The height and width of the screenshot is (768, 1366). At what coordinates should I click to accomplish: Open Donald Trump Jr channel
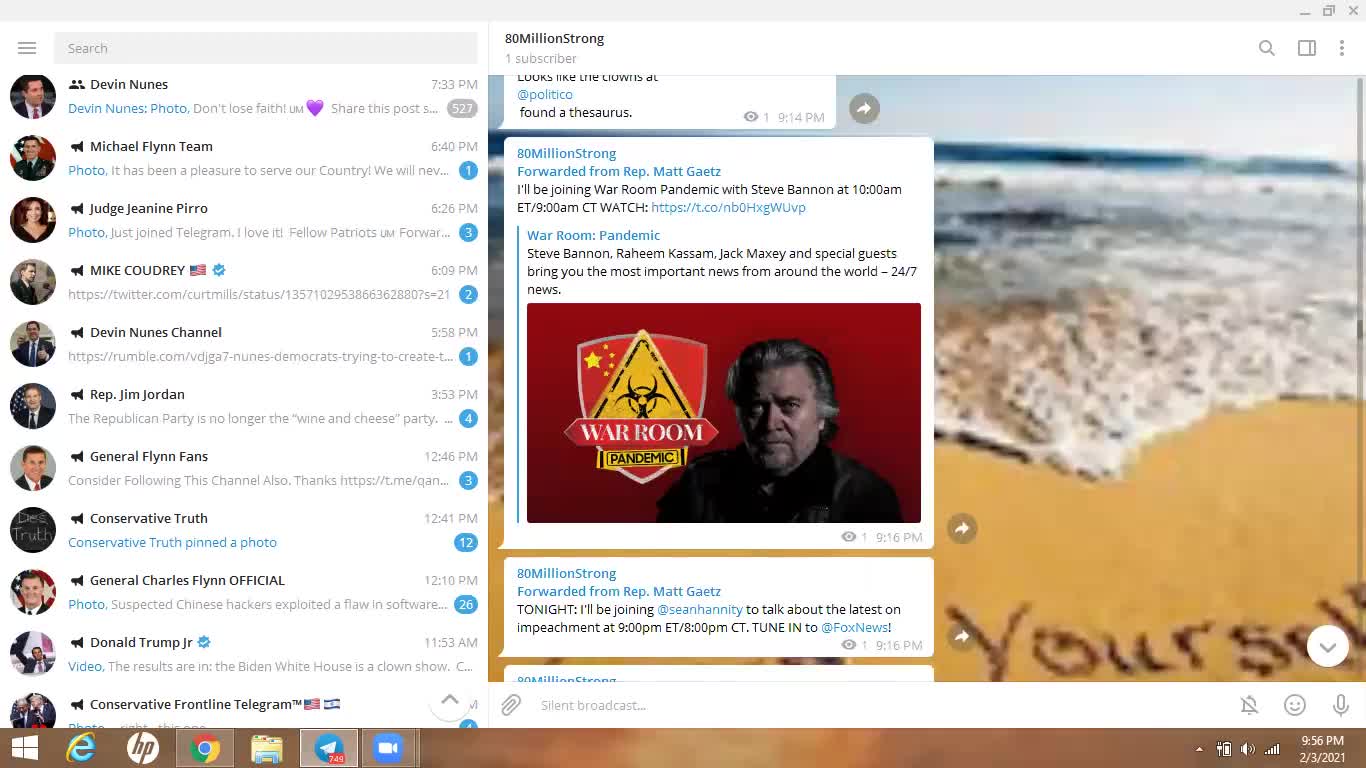coord(244,654)
